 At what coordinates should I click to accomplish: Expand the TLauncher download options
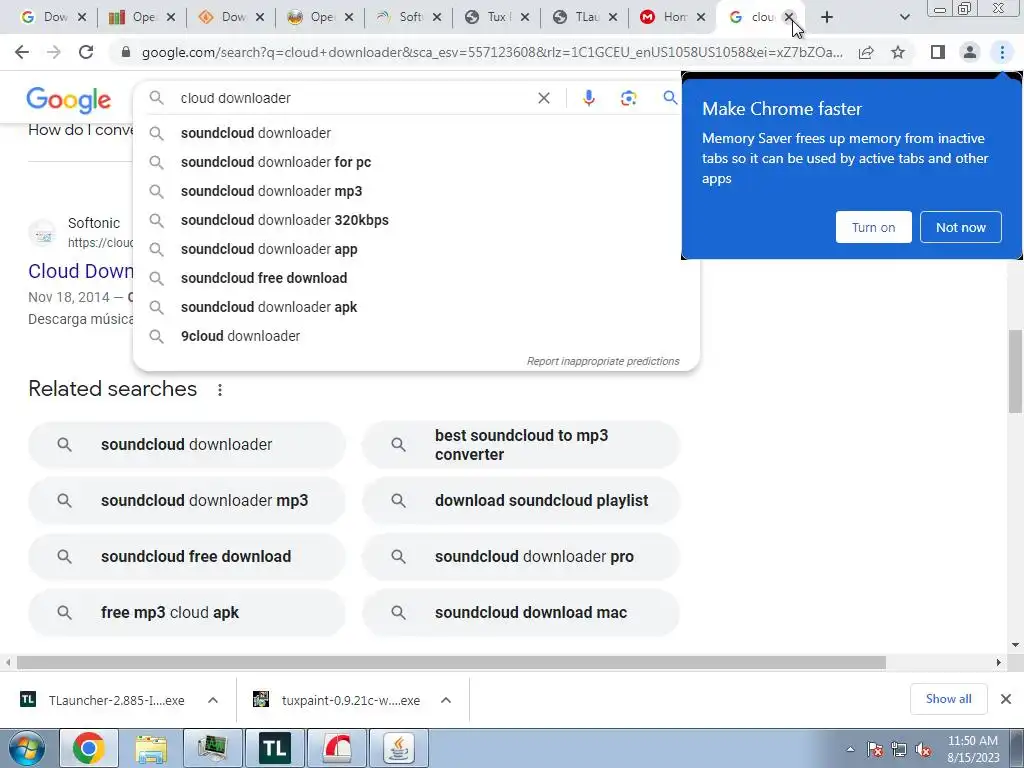tap(213, 700)
